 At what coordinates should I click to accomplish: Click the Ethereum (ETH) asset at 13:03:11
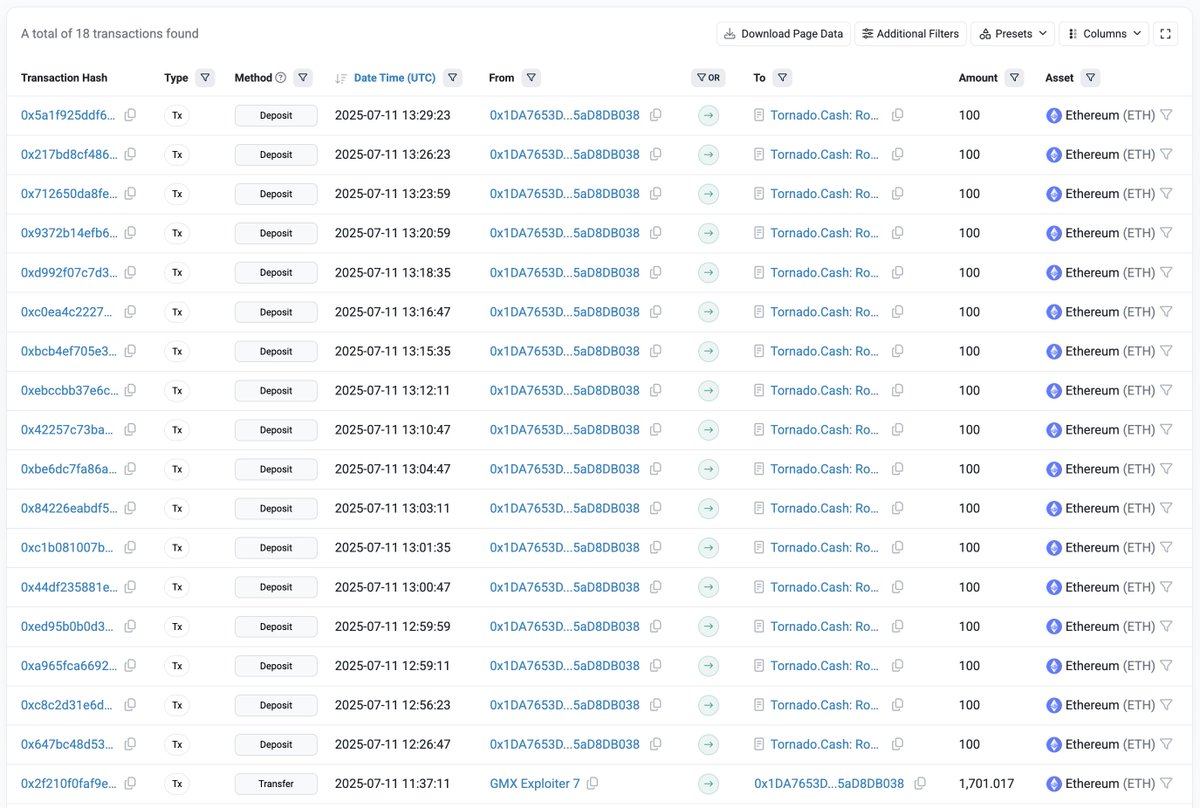coord(1110,508)
